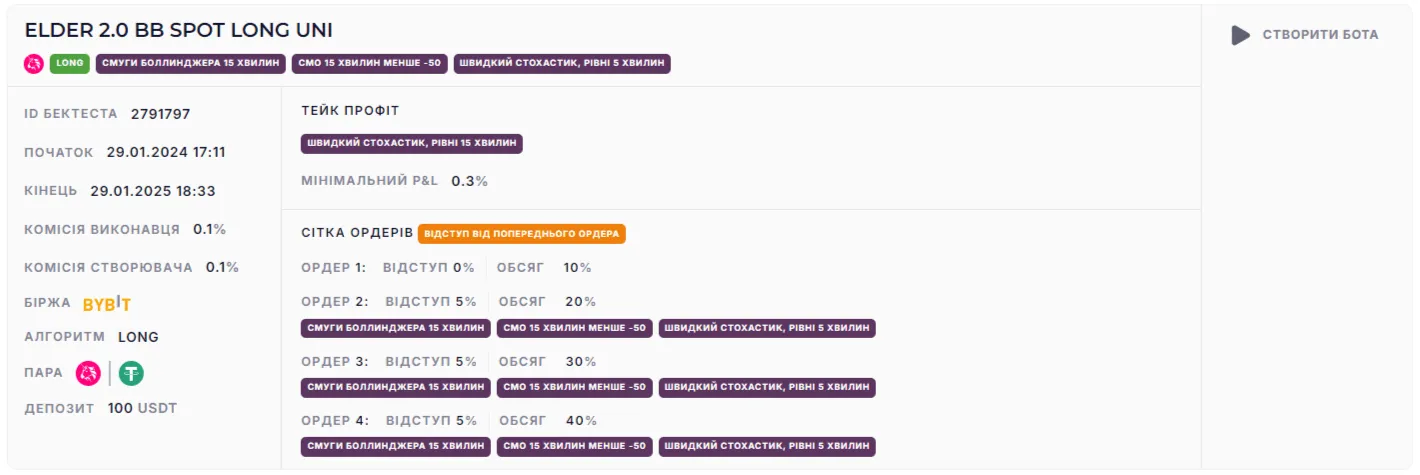Click the Bybit exchange logo
This screenshot has width=1420, height=475.
[107, 304]
